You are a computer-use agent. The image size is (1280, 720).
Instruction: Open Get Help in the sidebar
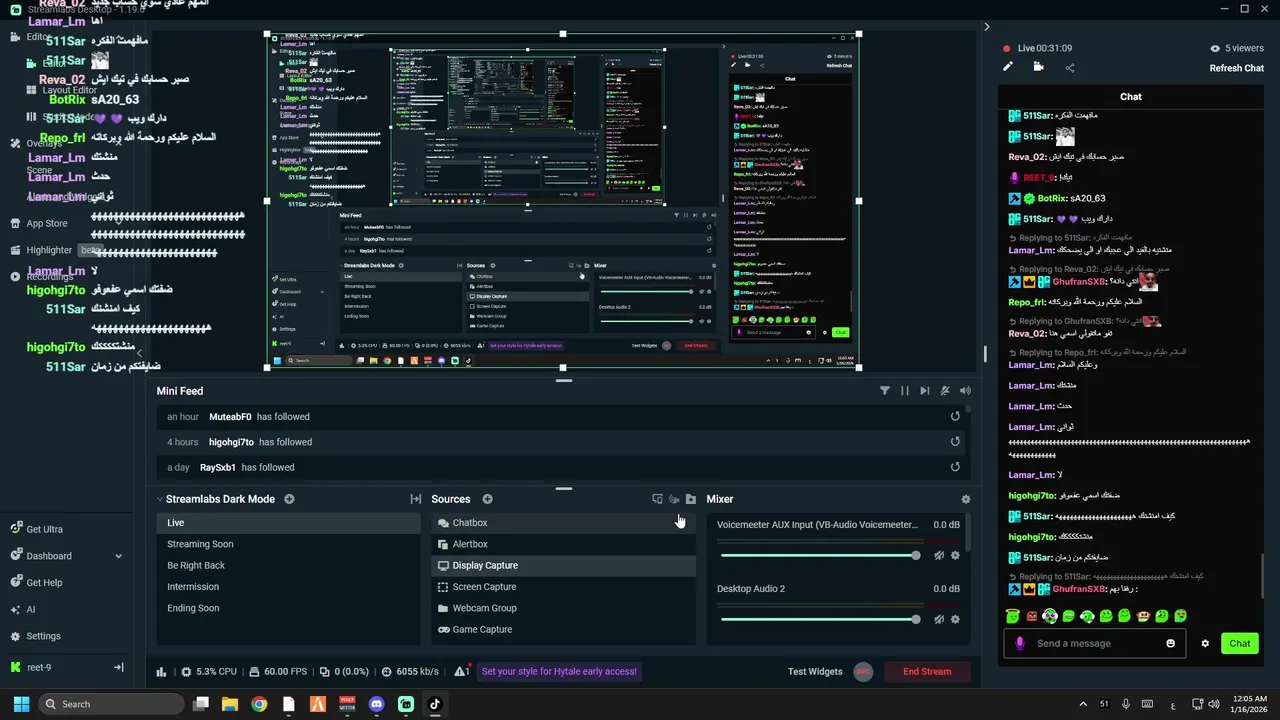(x=36, y=583)
